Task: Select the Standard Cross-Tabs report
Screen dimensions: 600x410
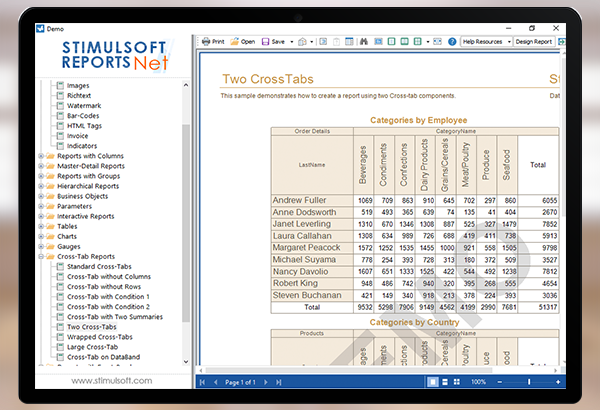Action: (x=99, y=266)
